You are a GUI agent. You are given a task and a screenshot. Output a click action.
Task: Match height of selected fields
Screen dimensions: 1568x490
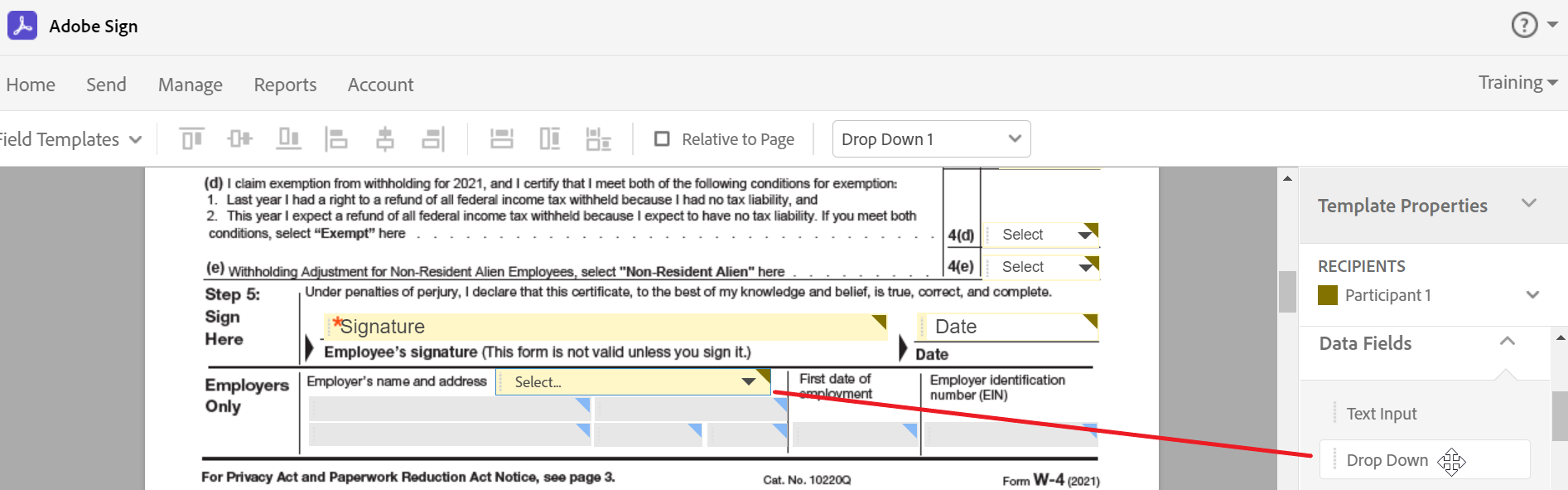point(550,138)
